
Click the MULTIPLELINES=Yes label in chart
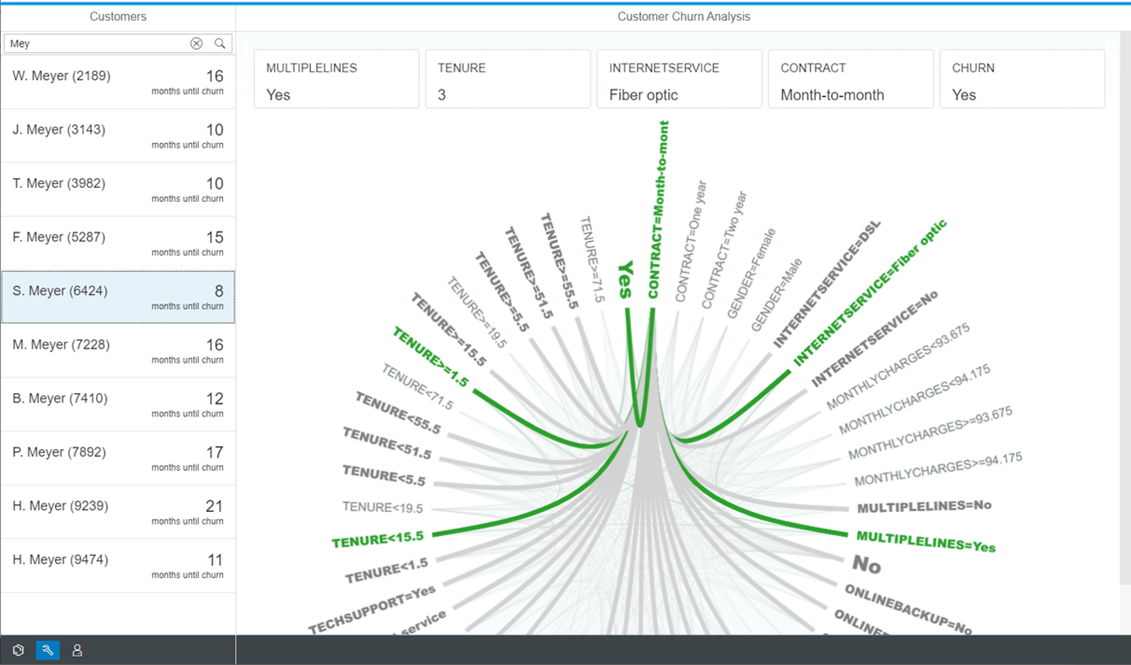coord(926,542)
